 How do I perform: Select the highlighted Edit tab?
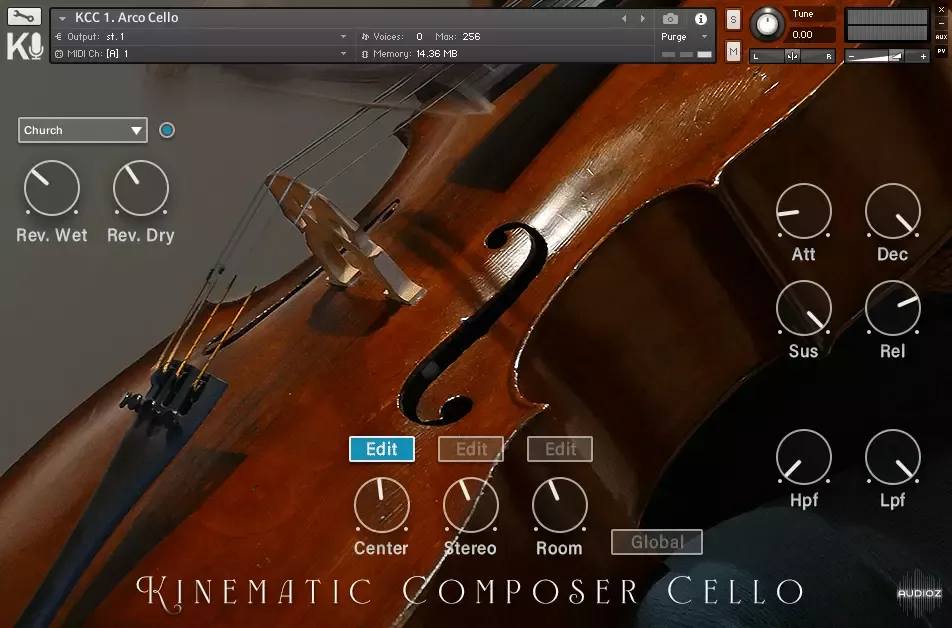[381, 449]
